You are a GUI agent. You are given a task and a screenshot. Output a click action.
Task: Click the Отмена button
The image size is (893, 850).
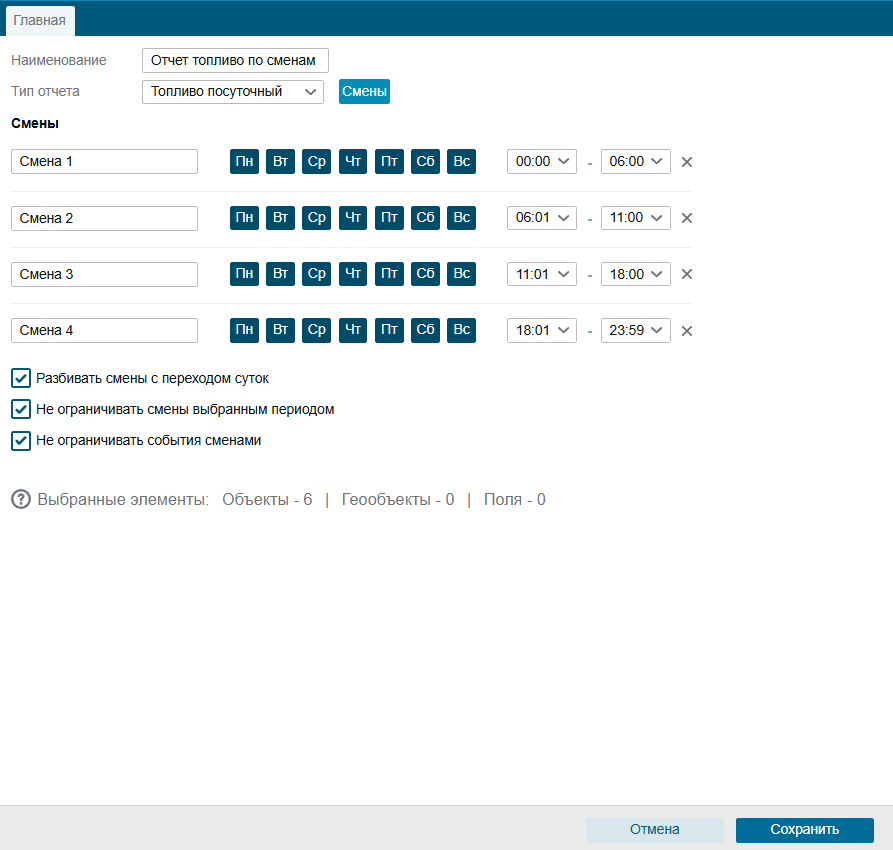[x=654, y=829]
